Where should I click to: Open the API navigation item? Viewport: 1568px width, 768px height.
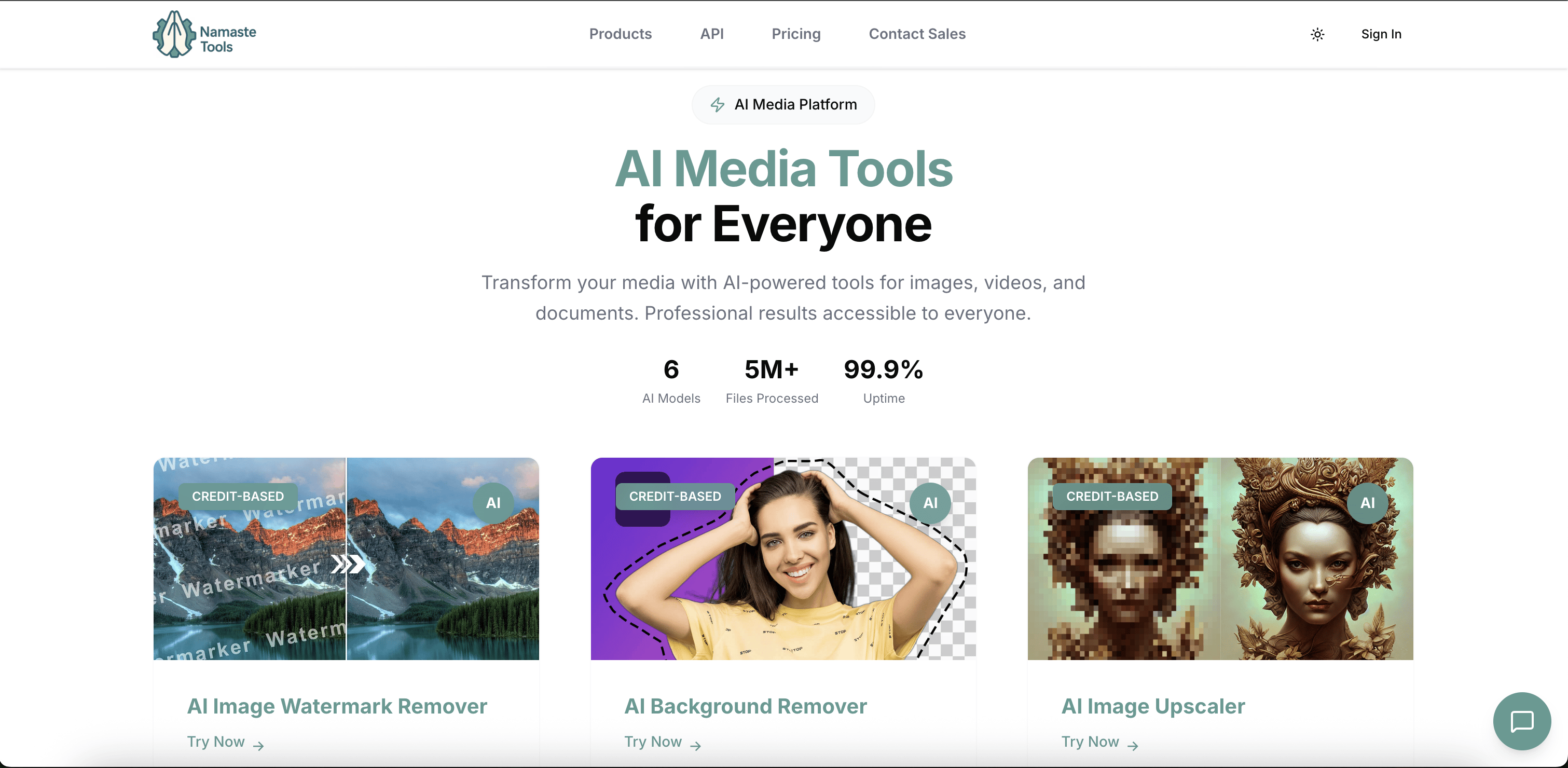tap(711, 34)
